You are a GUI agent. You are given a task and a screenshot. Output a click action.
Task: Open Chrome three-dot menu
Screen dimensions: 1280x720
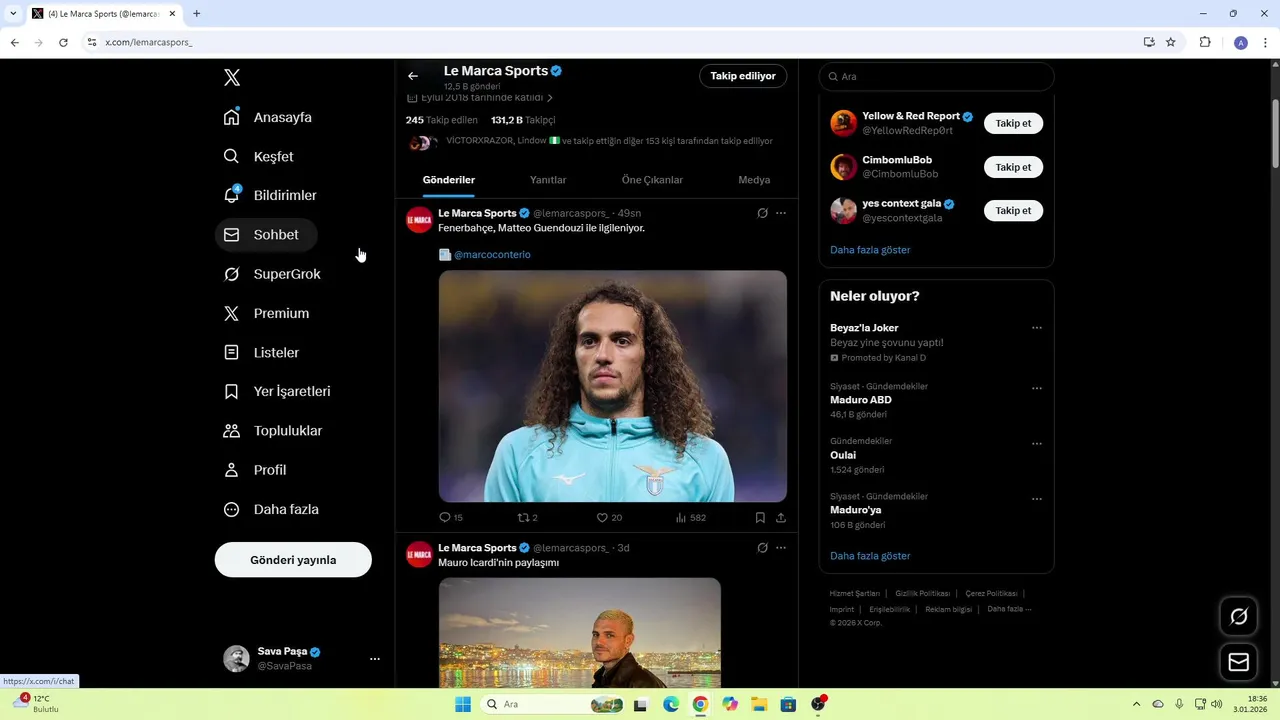pos(1266,42)
